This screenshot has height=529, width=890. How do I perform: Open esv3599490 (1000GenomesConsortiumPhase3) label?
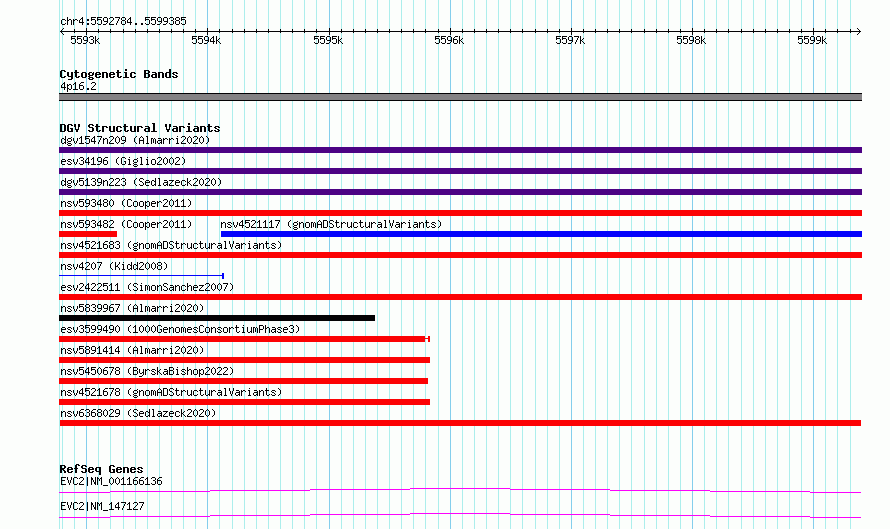click(180, 329)
